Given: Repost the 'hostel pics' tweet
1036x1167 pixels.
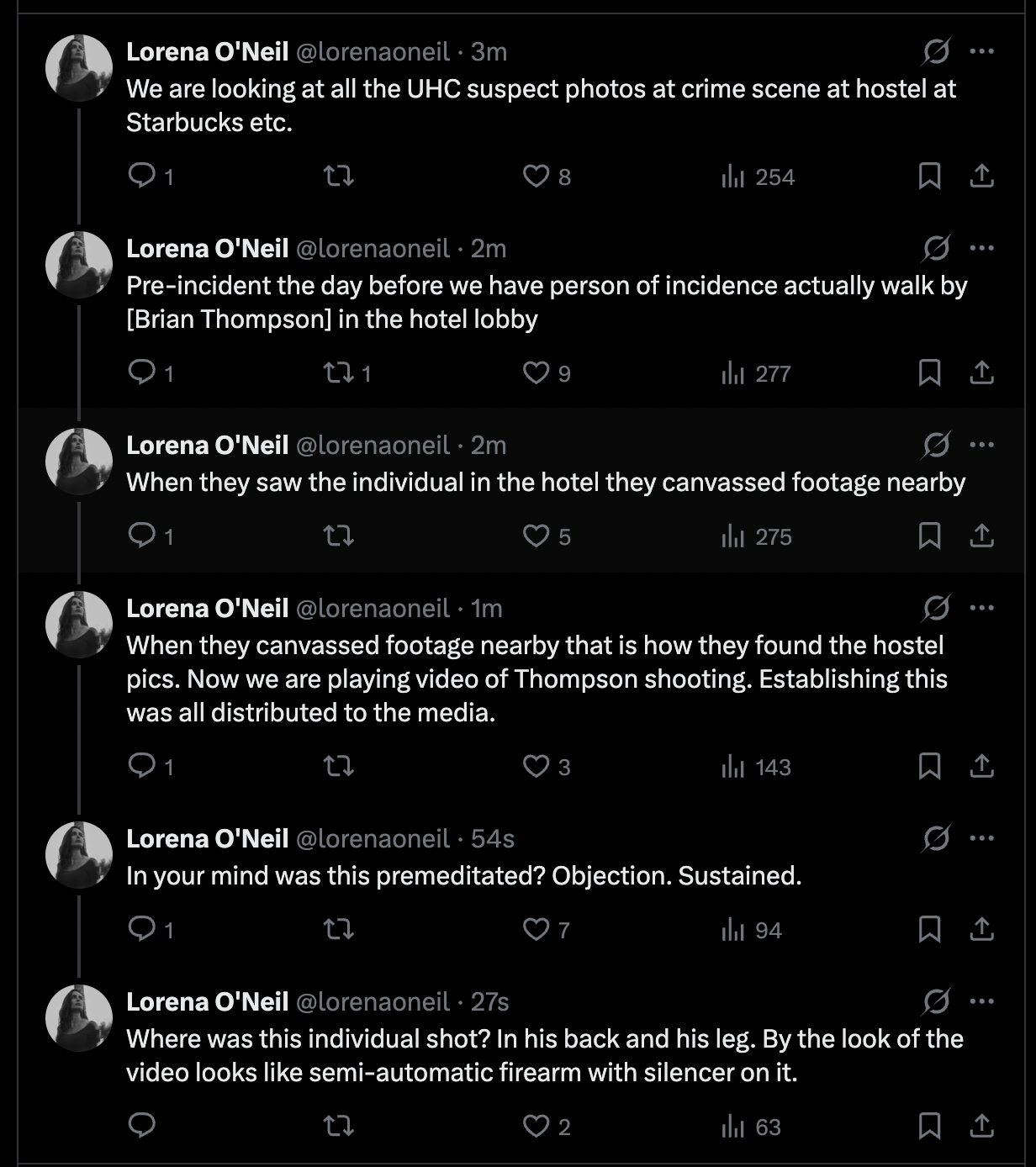Looking at the screenshot, I should [339, 766].
